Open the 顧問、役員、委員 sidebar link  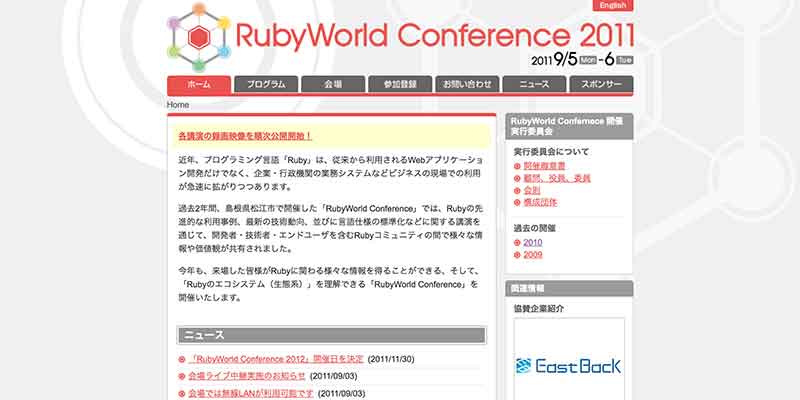pos(557,178)
